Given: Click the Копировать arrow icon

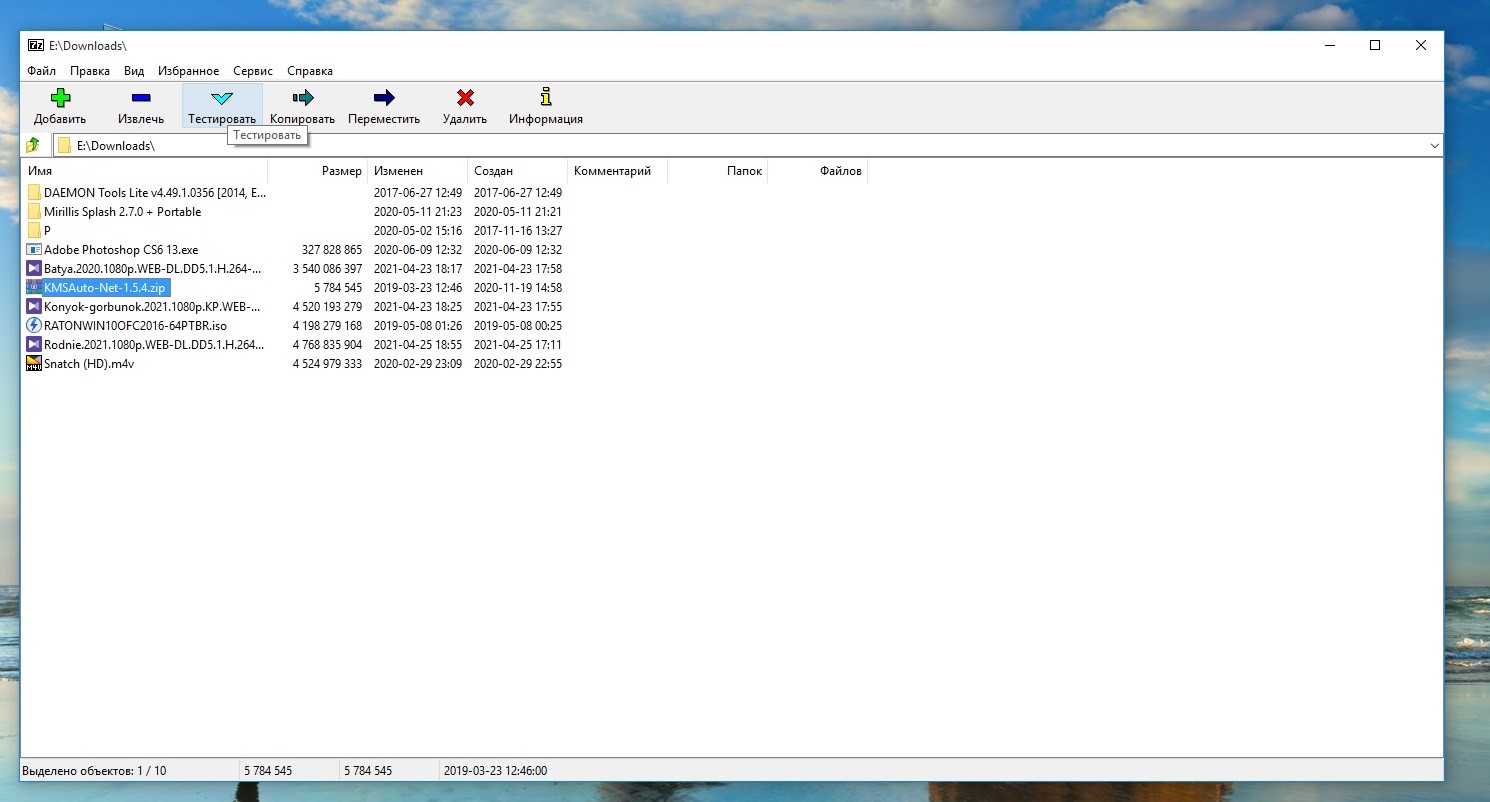Looking at the screenshot, I should 302,98.
